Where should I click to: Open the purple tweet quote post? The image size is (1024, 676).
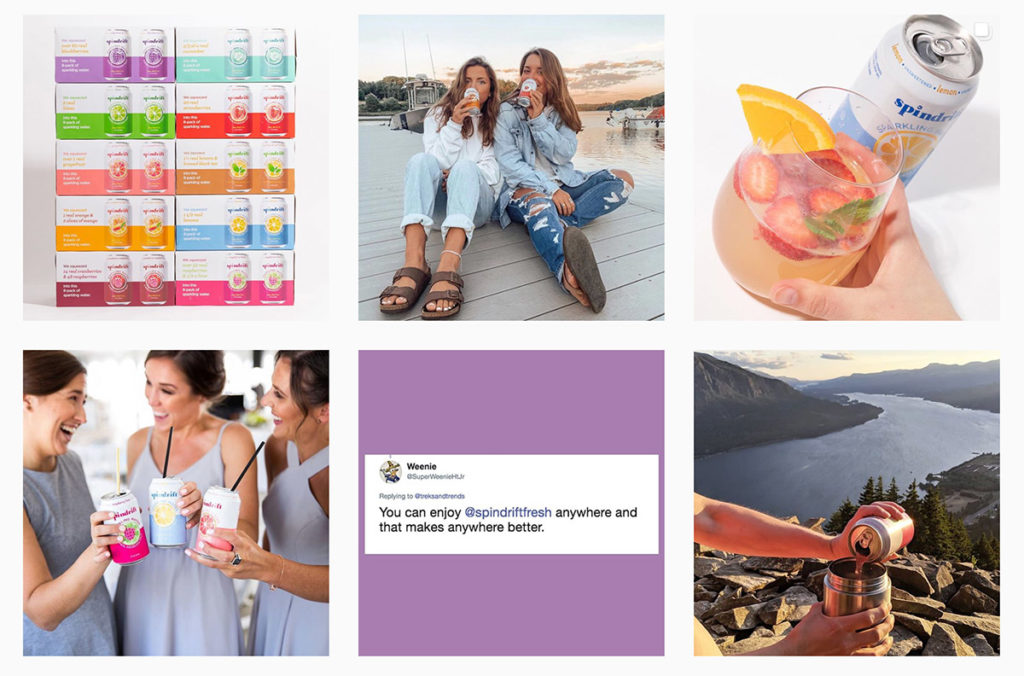(511, 503)
